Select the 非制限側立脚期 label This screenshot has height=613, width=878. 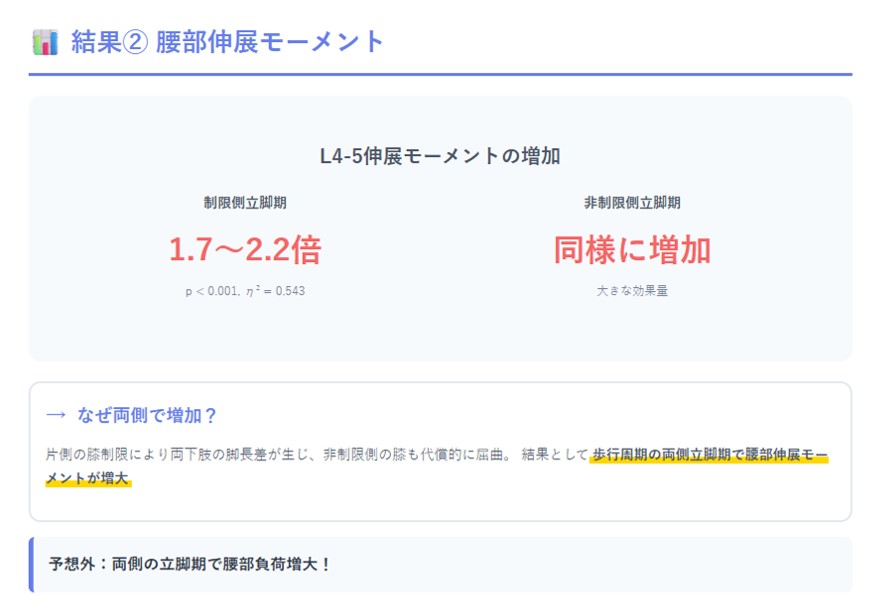[632, 202]
